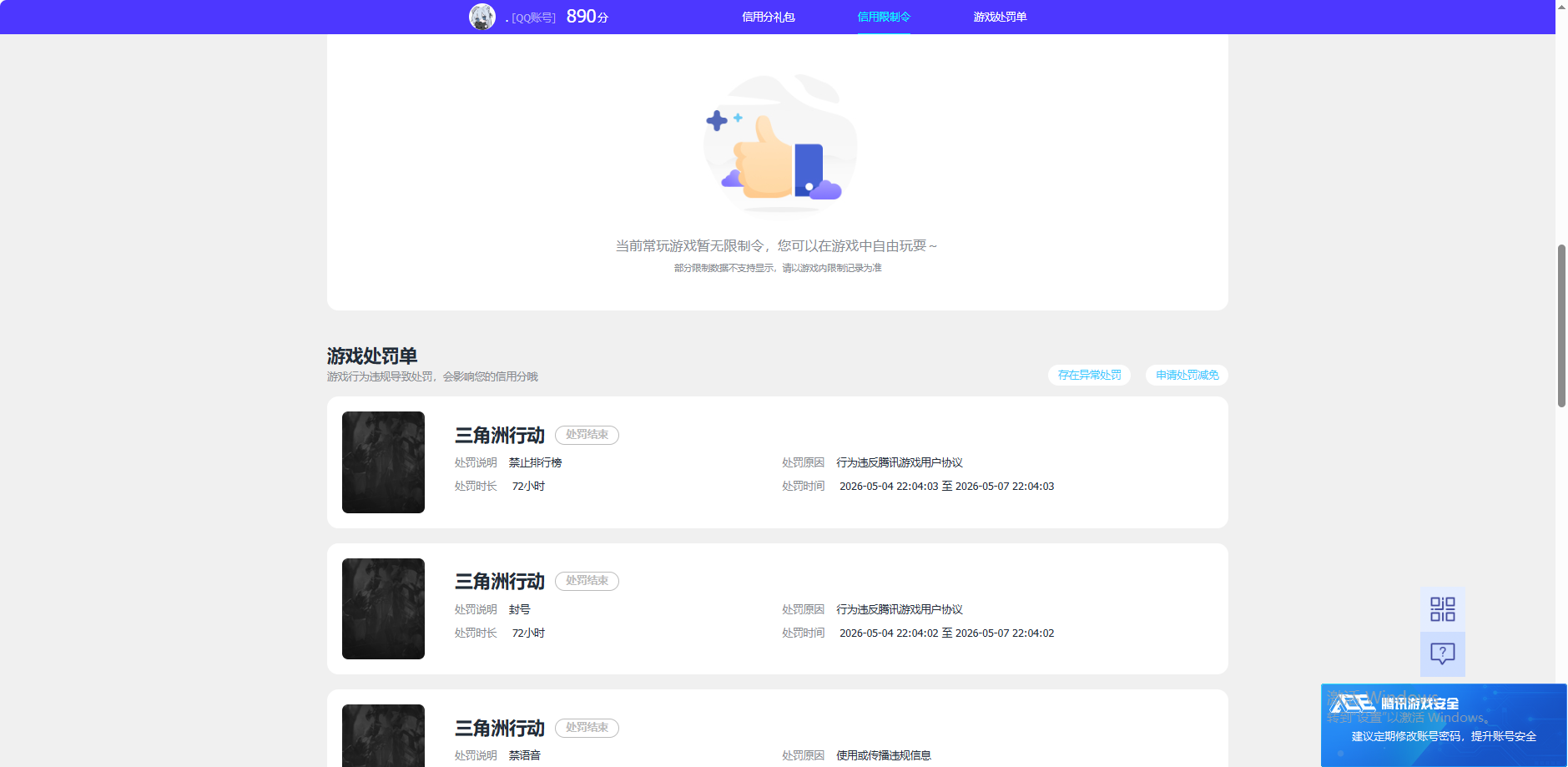Click the 当前常玩游戏暂无限制令 message

(776, 245)
